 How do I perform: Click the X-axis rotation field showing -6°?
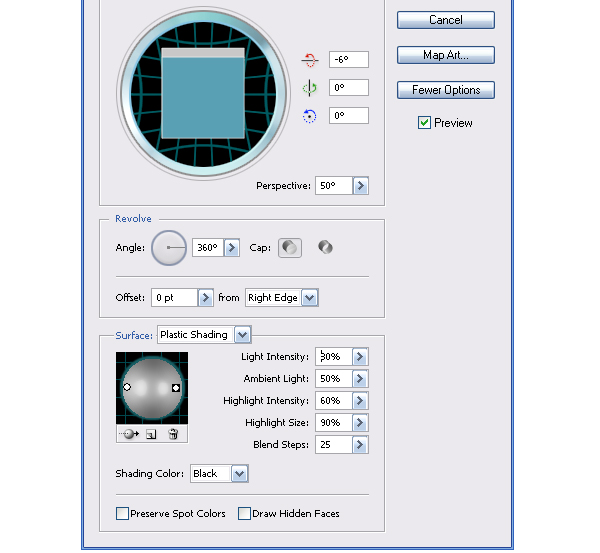point(349,60)
